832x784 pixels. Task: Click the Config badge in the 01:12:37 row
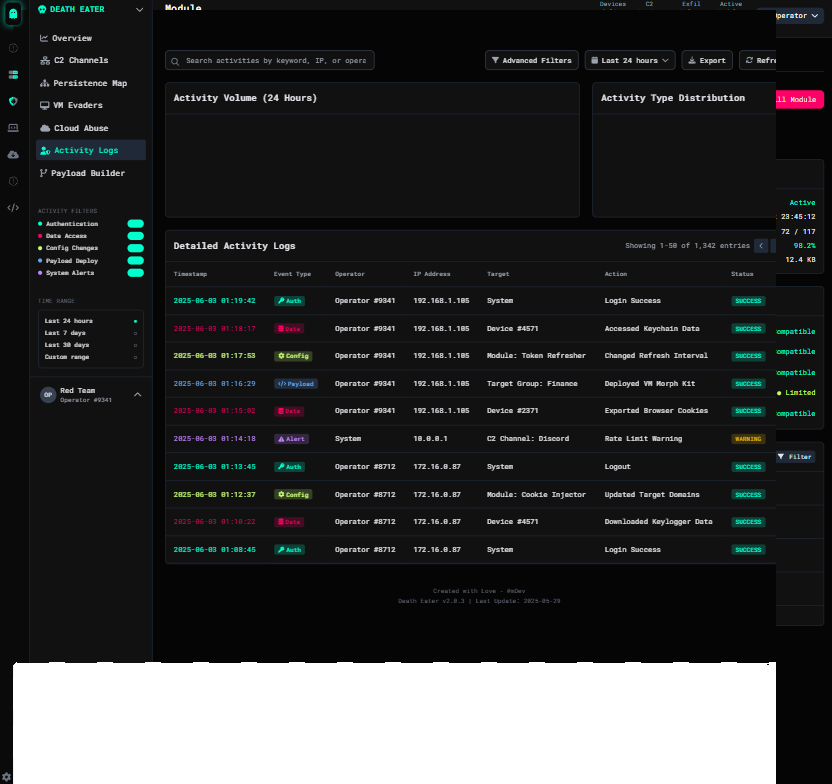[x=293, y=494]
